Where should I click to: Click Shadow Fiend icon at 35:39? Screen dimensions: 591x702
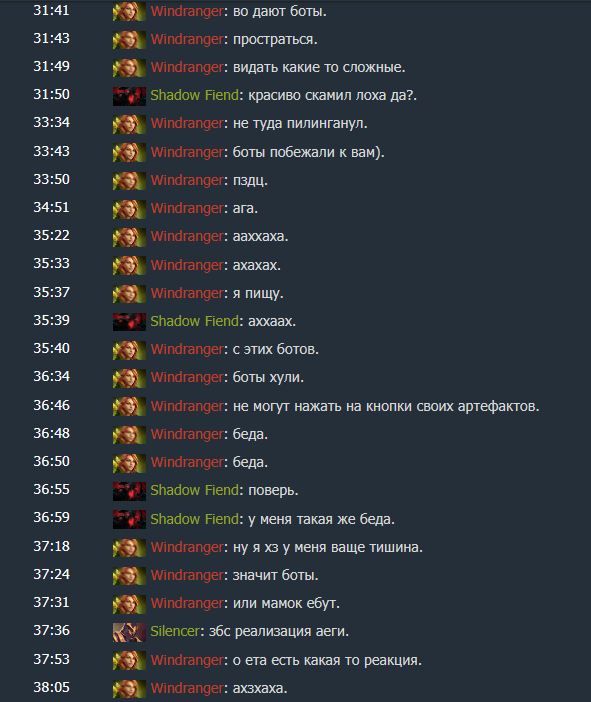[129, 322]
